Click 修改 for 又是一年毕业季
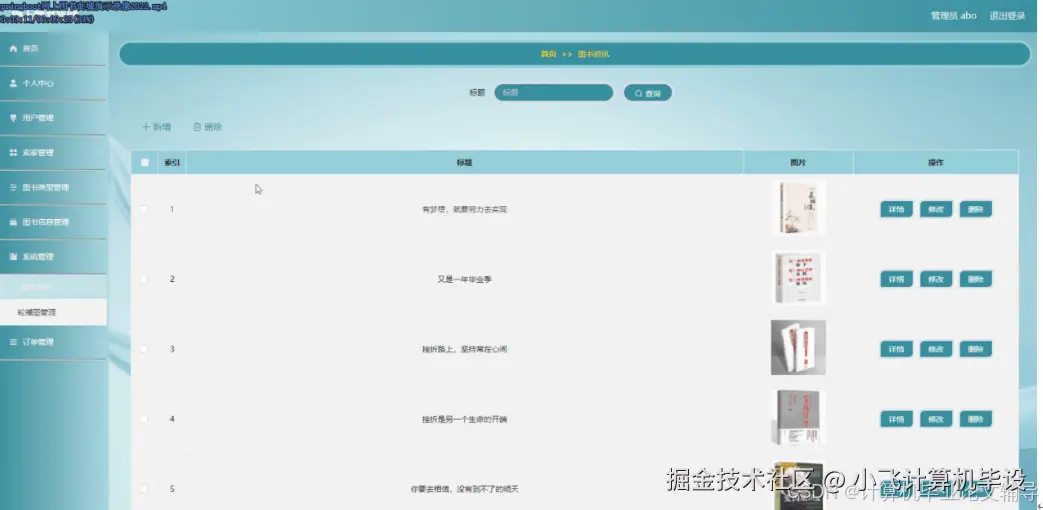 click(936, 279)
